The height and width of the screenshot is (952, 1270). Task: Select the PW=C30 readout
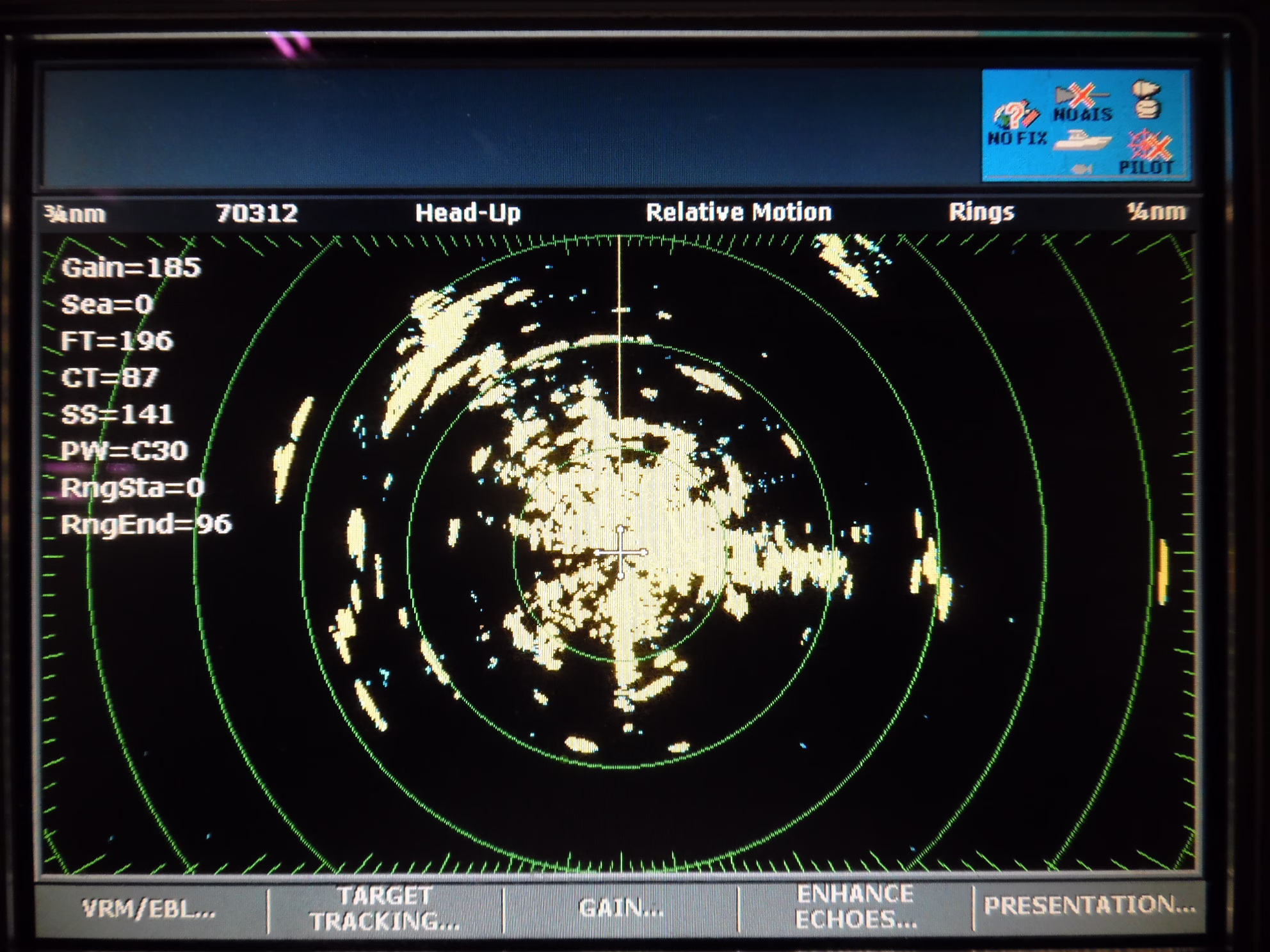click(124, 451)
